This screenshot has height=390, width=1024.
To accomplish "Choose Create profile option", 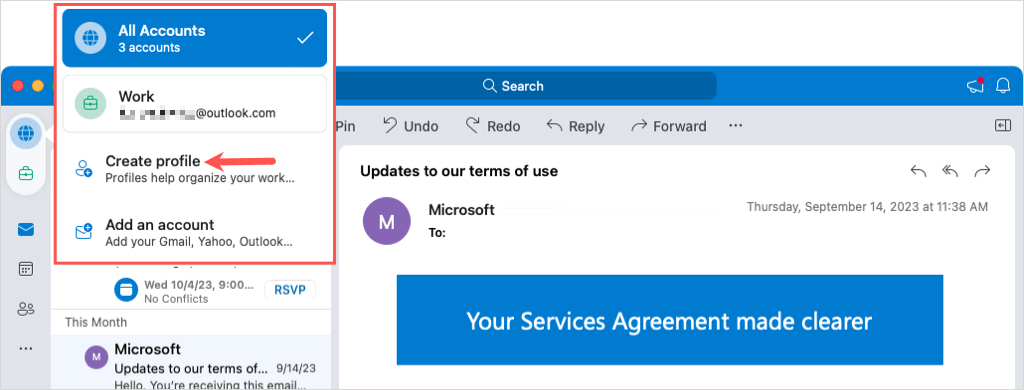I will tap(195, 168).
